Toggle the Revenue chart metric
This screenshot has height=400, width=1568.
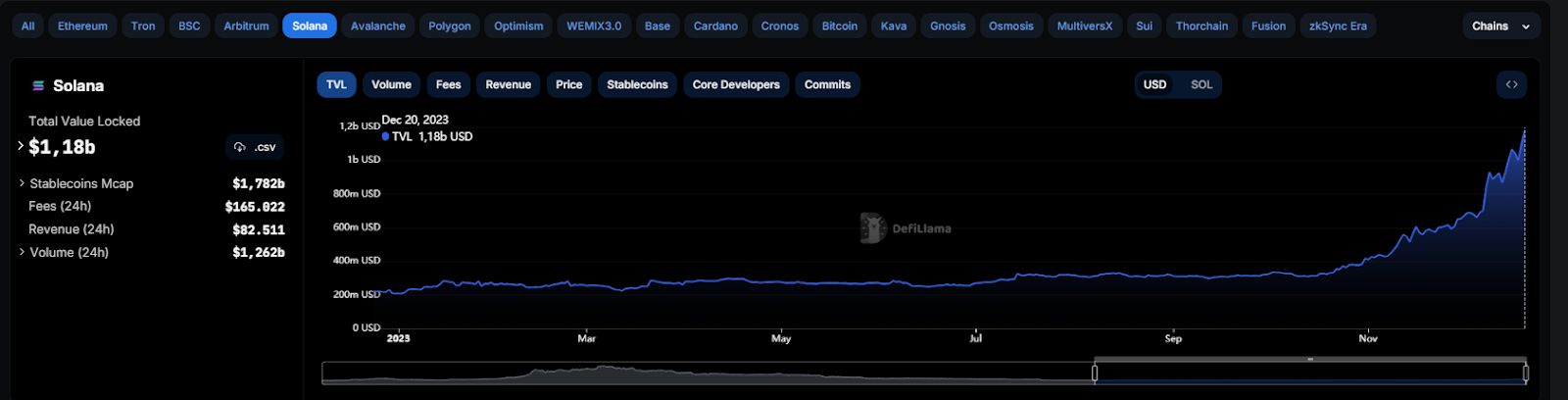click(508, 84)
